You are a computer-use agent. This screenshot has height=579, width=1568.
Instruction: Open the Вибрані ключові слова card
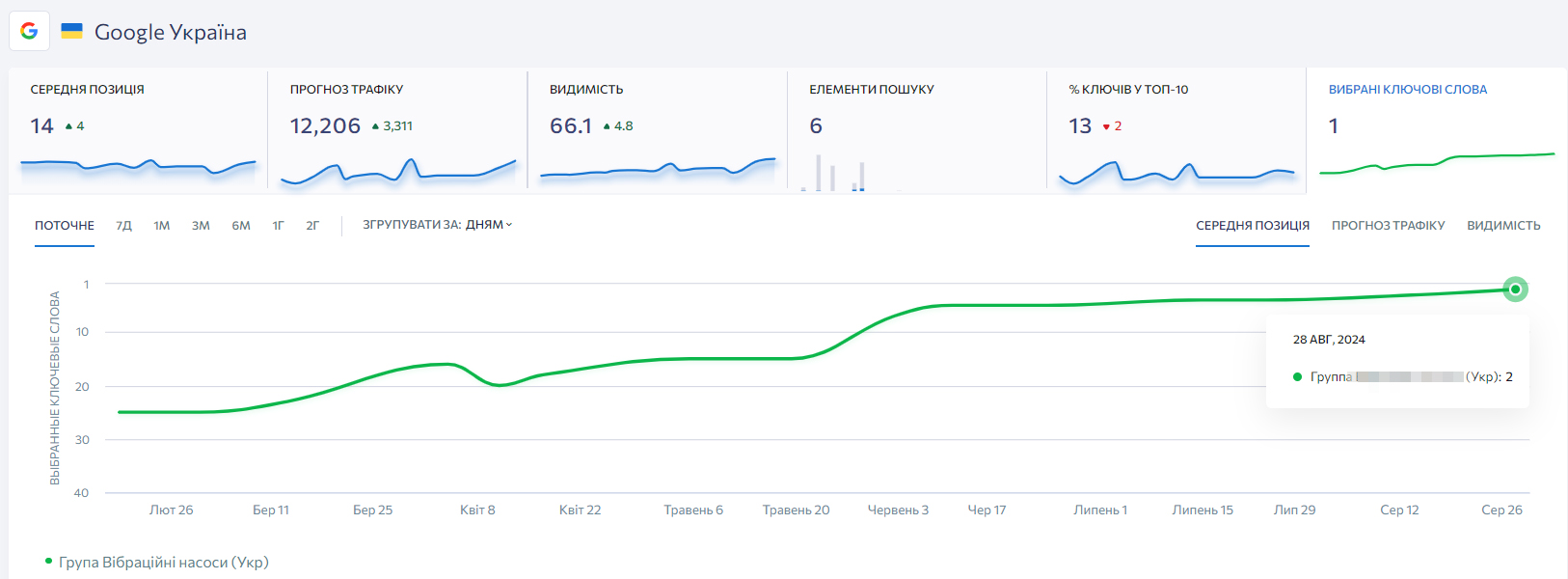[1436, 130]
